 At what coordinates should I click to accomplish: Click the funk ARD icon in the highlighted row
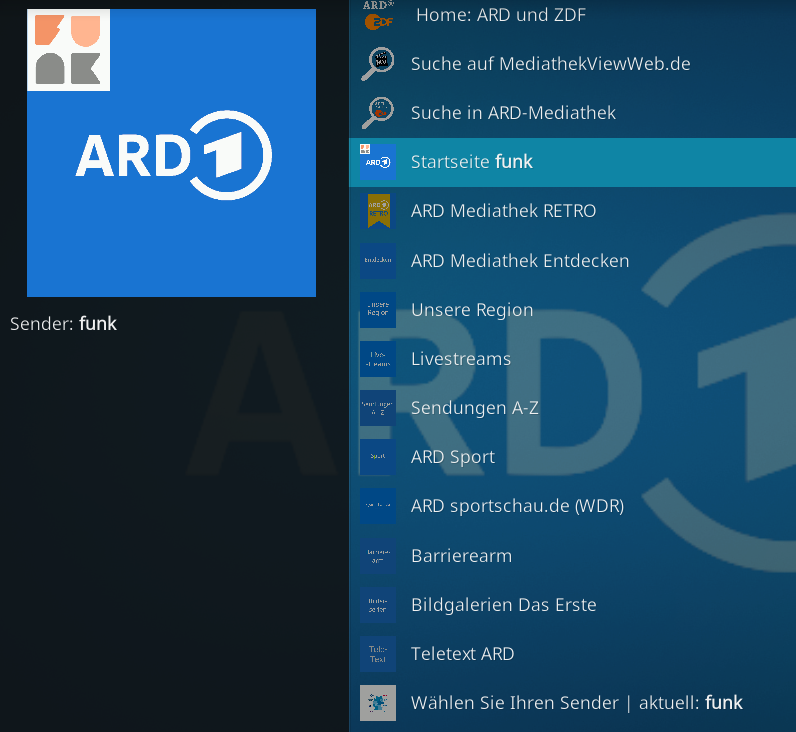pyautogui.click(x=378, y=162)
